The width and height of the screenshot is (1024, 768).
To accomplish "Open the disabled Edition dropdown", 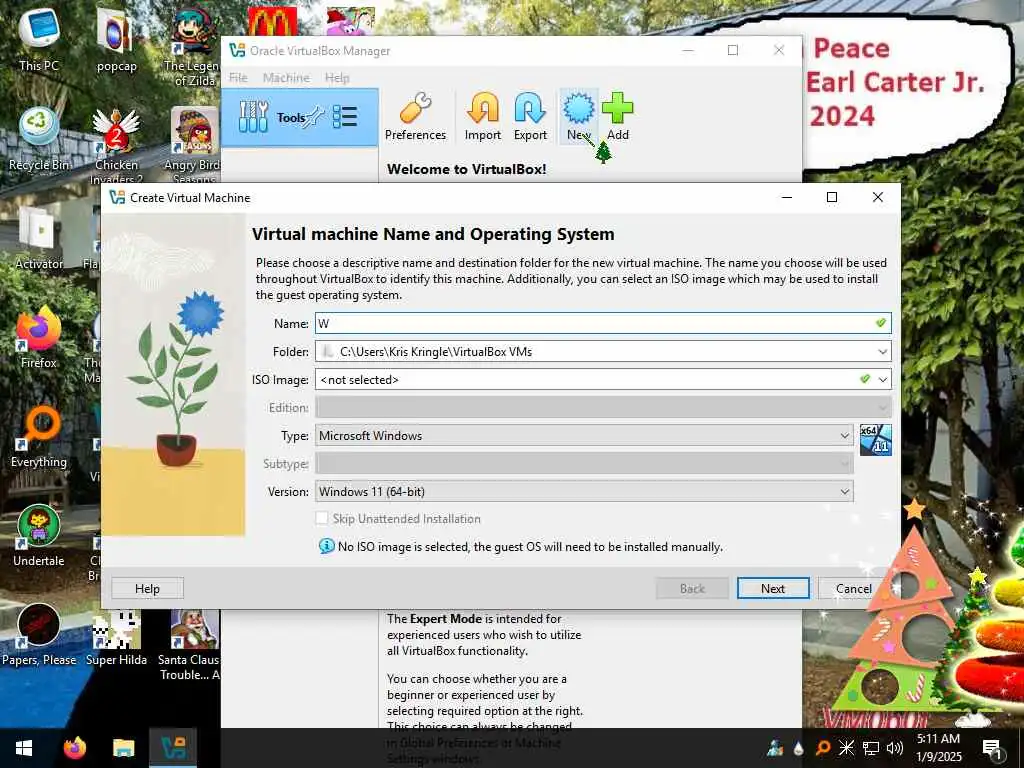I will tap(603, 408).
